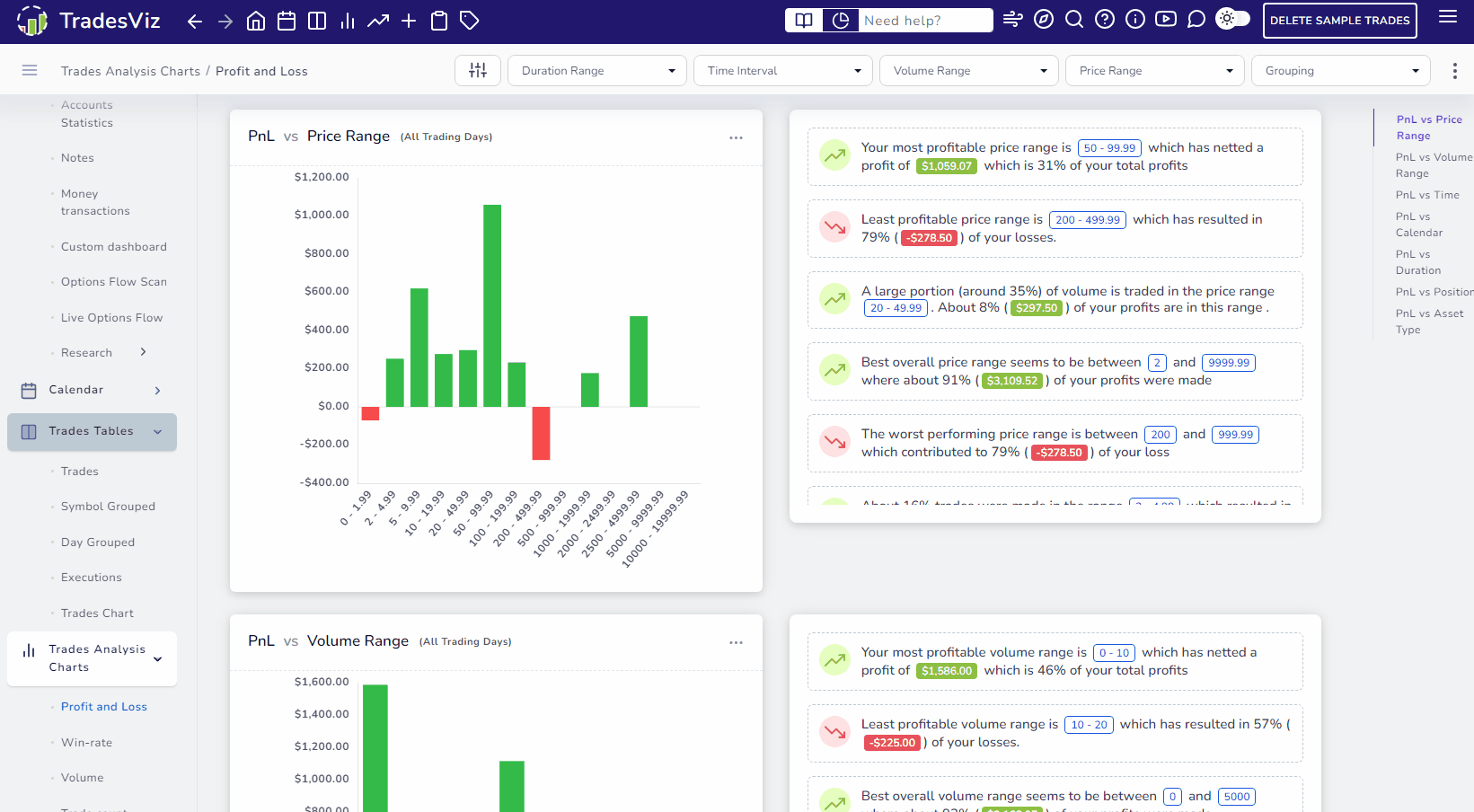This screenshot has height=812, width=1474.
Task: Open the compass icon
Action: coord(1044,20)
